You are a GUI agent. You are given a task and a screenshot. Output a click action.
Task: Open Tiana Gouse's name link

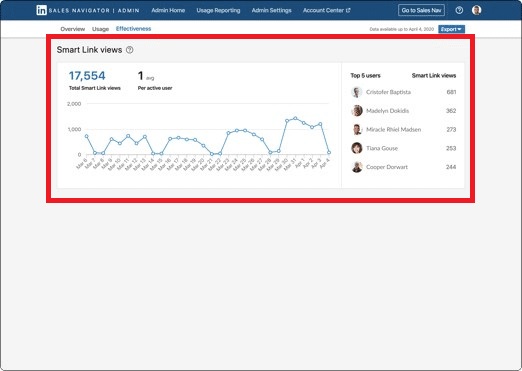pos(382,148)
